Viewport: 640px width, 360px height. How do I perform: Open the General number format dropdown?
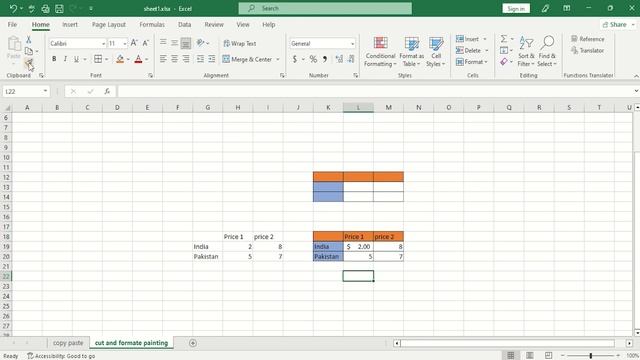(352, 44)
